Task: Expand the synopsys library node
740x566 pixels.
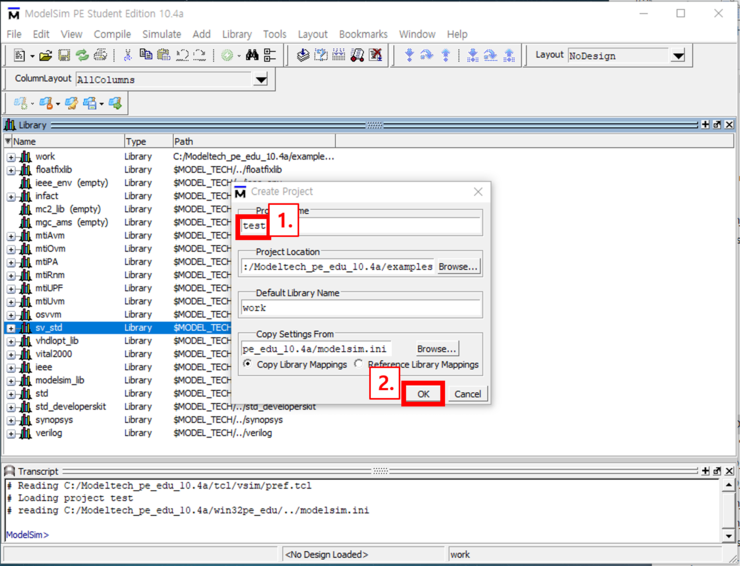Action: 11,421
